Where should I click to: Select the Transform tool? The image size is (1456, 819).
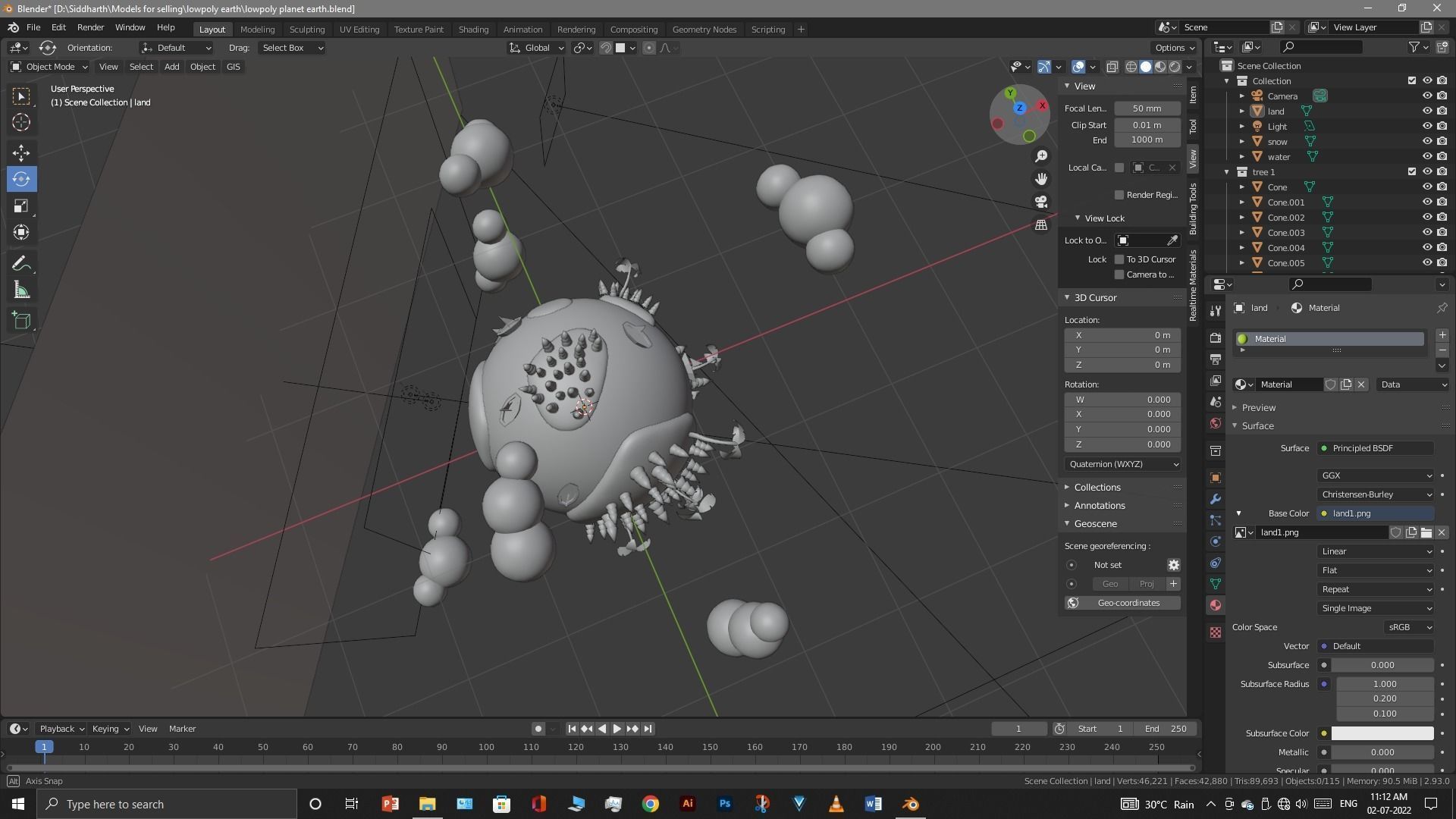coord(21,232)
